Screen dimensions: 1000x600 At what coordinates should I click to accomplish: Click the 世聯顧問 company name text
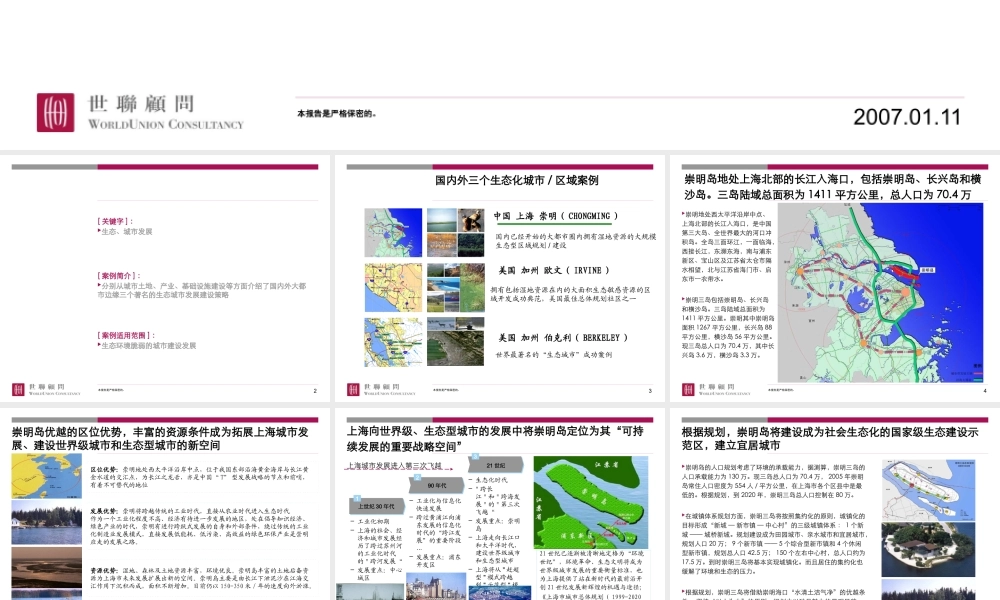click(x=140, y=104)
